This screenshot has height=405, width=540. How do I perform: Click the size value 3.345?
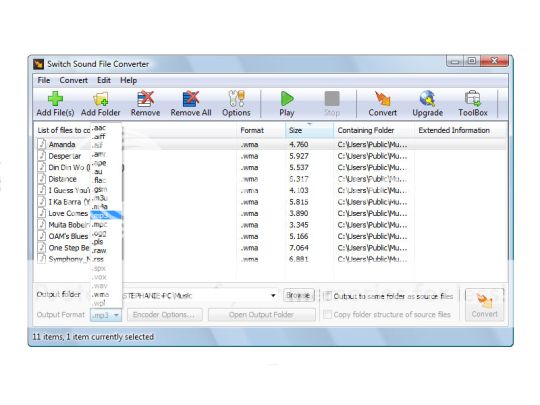(x=299, y=225)
